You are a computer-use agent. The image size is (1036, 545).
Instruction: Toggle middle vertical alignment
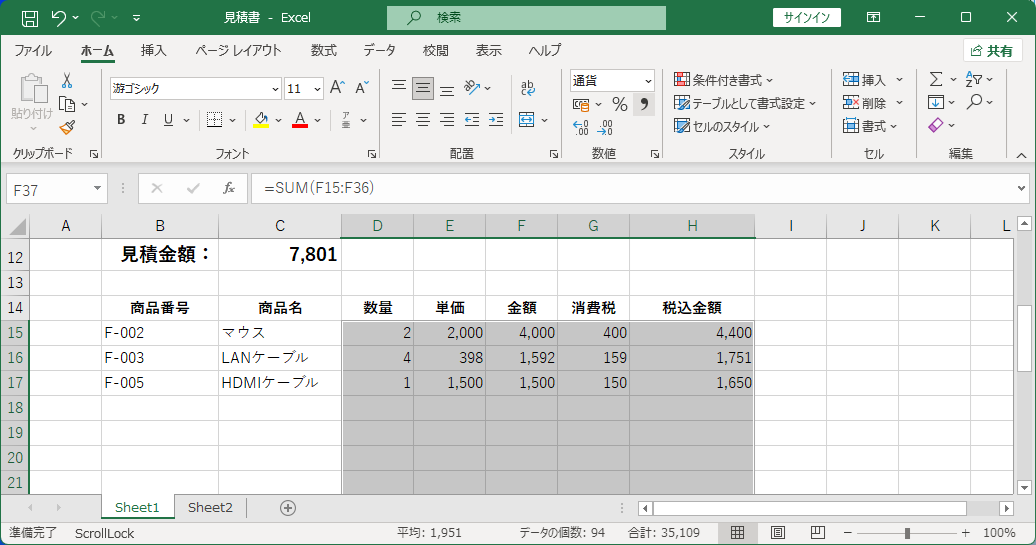pyautogui.click(x=423, y=88)
